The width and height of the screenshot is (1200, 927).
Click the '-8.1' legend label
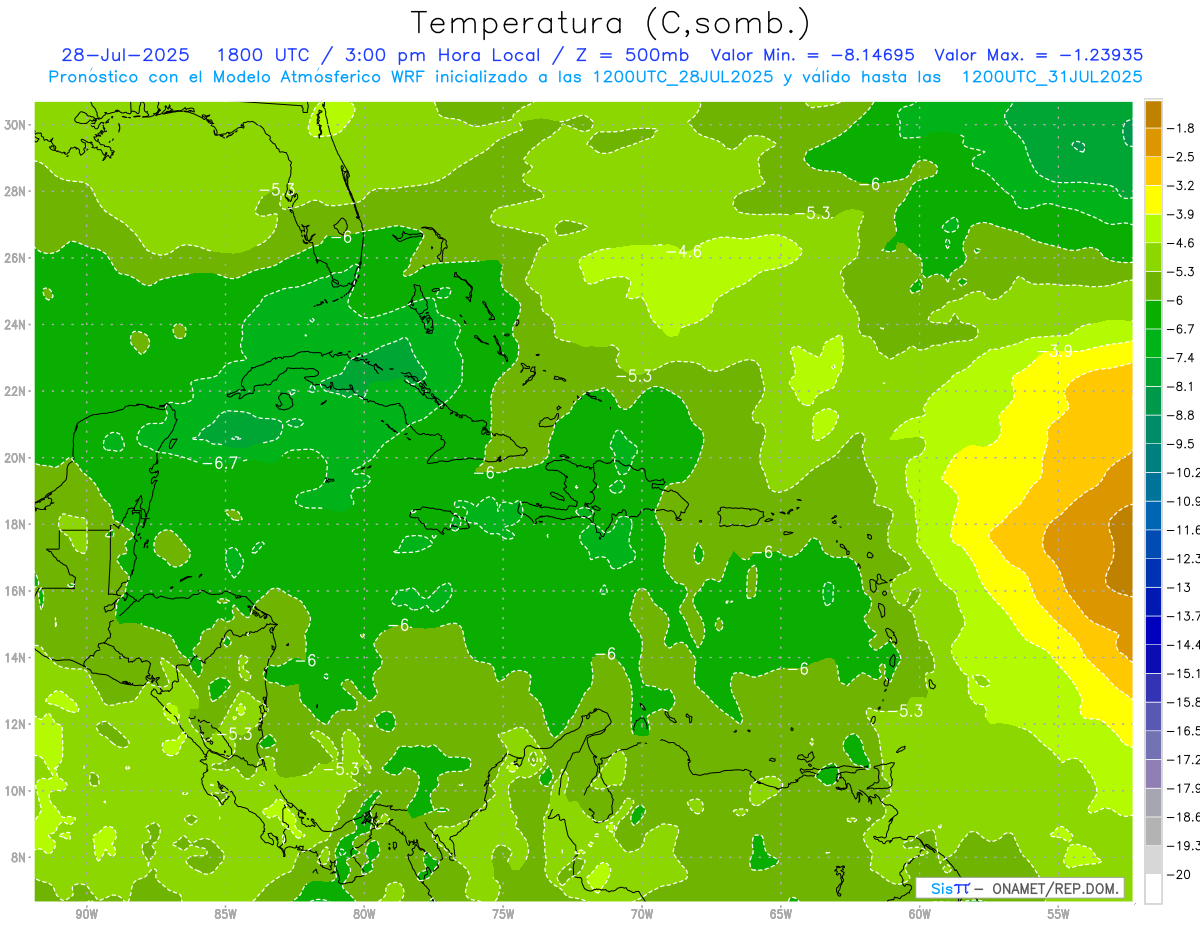click(1181, 386)
